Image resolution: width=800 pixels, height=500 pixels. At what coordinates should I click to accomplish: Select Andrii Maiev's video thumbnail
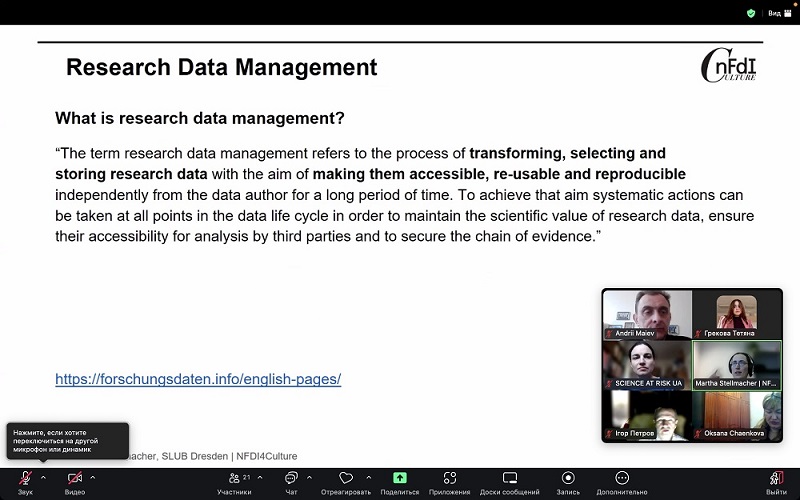pyautogui.click(x=647, y=315)
